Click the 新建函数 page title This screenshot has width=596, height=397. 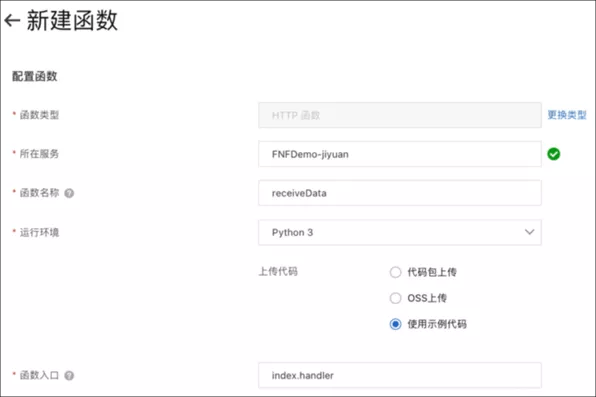click(72, 21)
